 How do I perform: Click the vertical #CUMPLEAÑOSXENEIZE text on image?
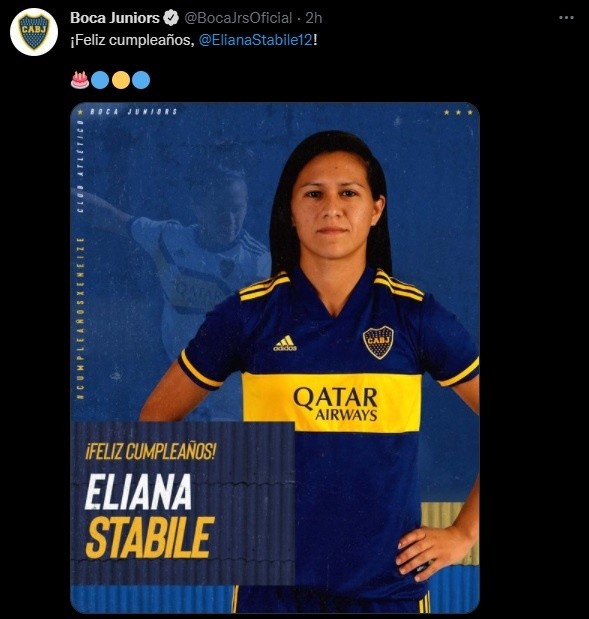[x=81, y=318]
